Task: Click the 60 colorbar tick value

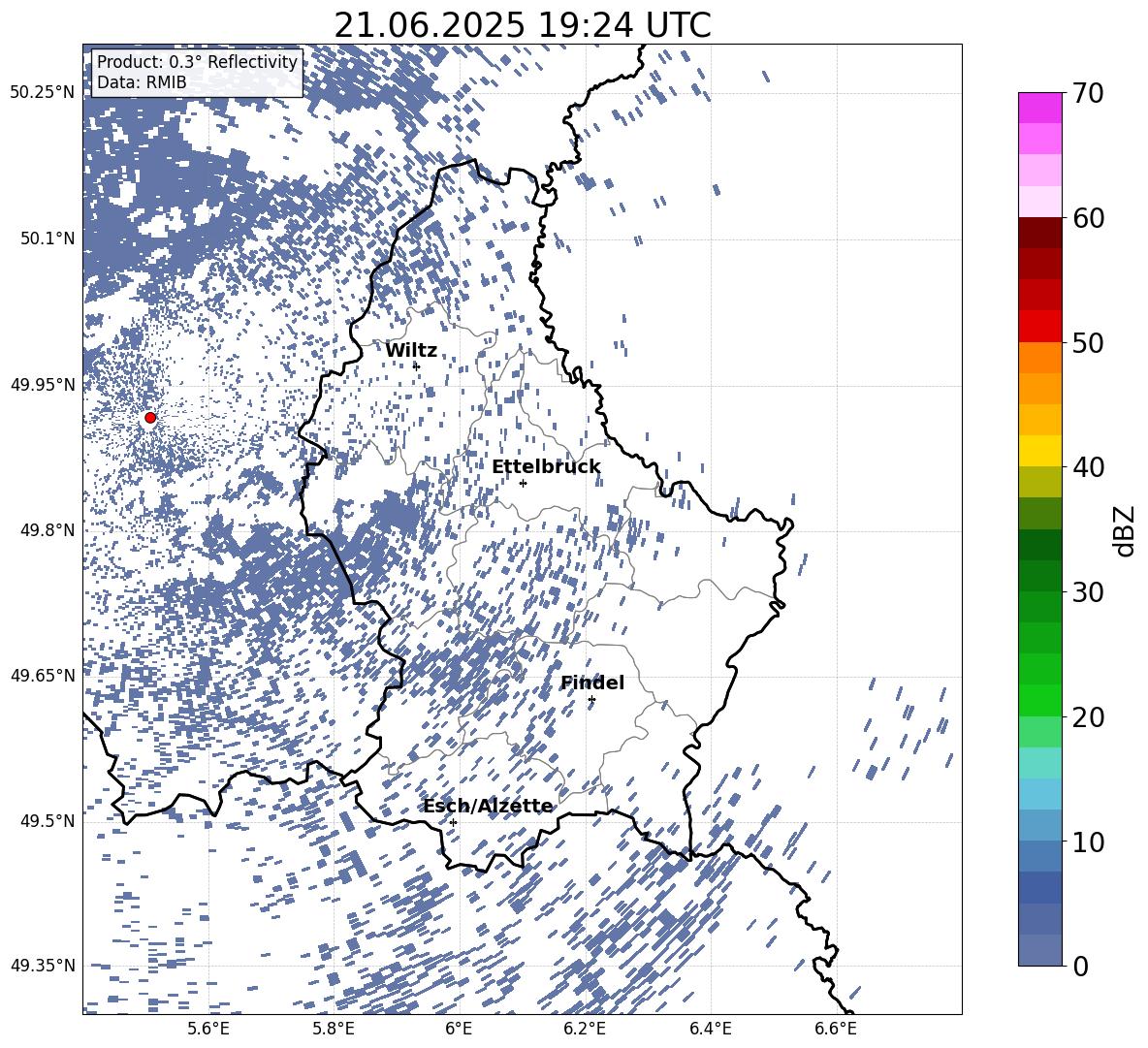Action: 1088,218
